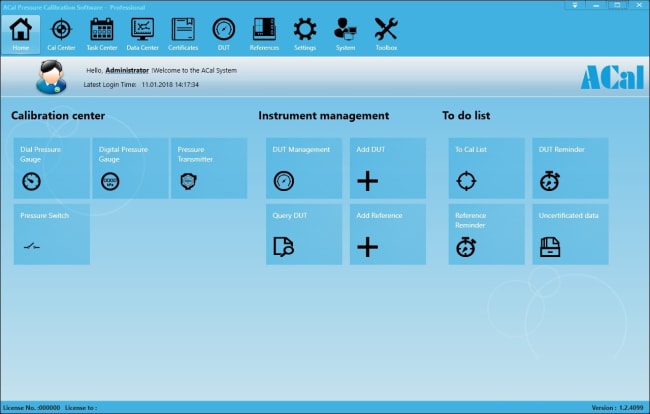Viewport: 650px width, 414px height.
Task: Click the Add Reference plus tile
Action: tap(388, 234)
